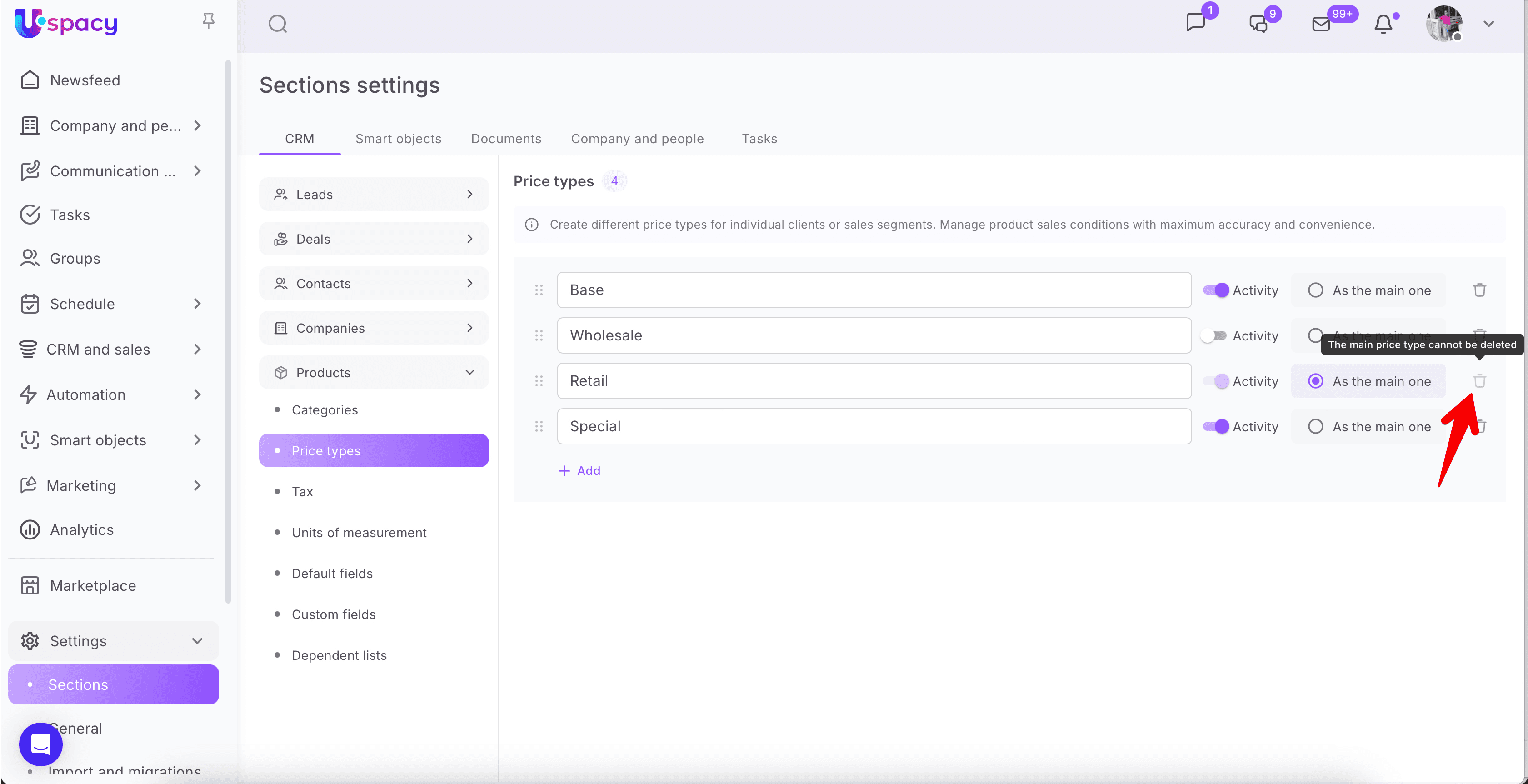Click the search magnifier icon
Image resolution: width=1528 pixels, height=784 pixels.
(x=278, y=24)
